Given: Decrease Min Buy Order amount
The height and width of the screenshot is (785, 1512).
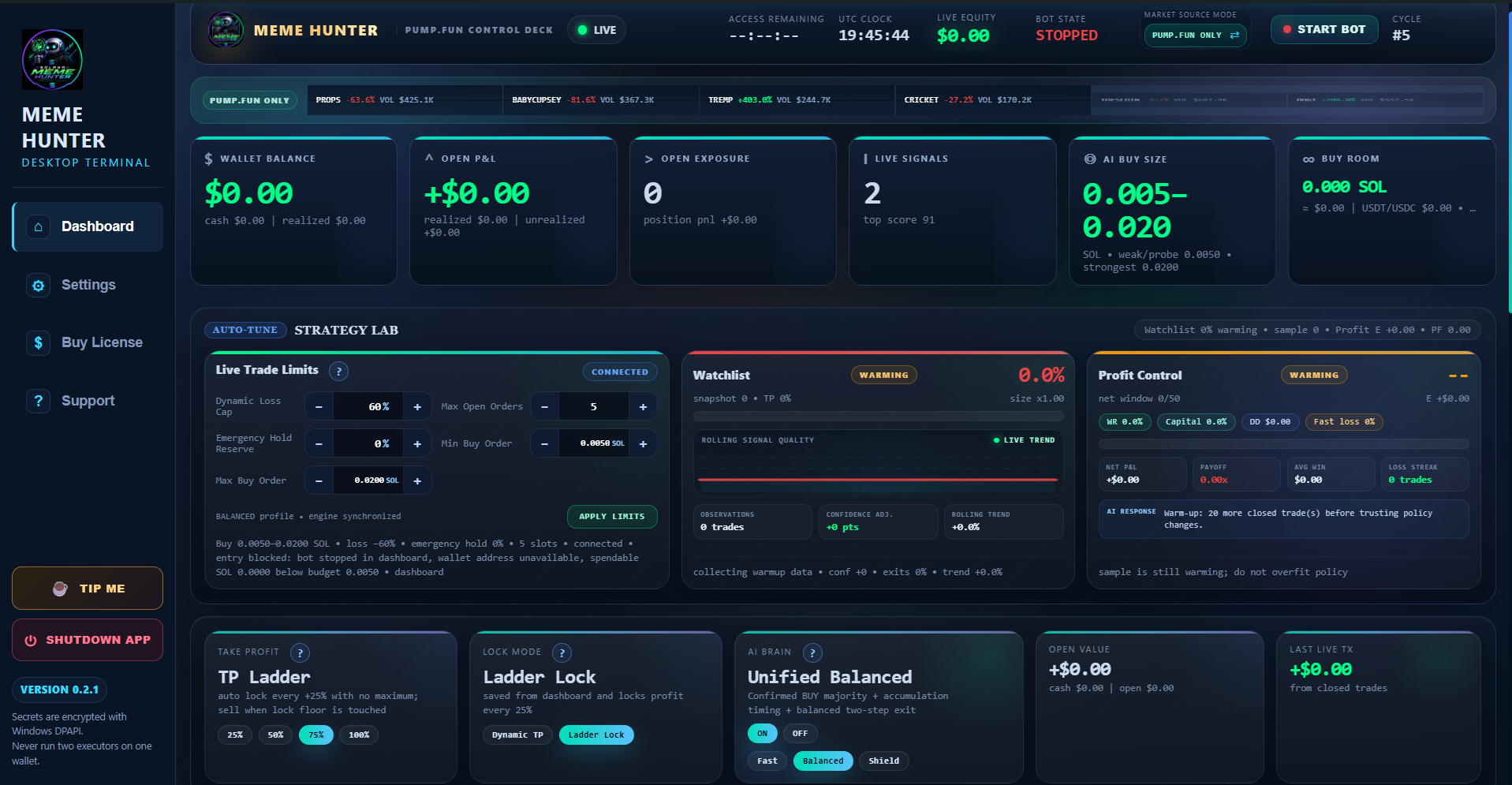Looking at the screenshot, I should (x=544, y=443).
